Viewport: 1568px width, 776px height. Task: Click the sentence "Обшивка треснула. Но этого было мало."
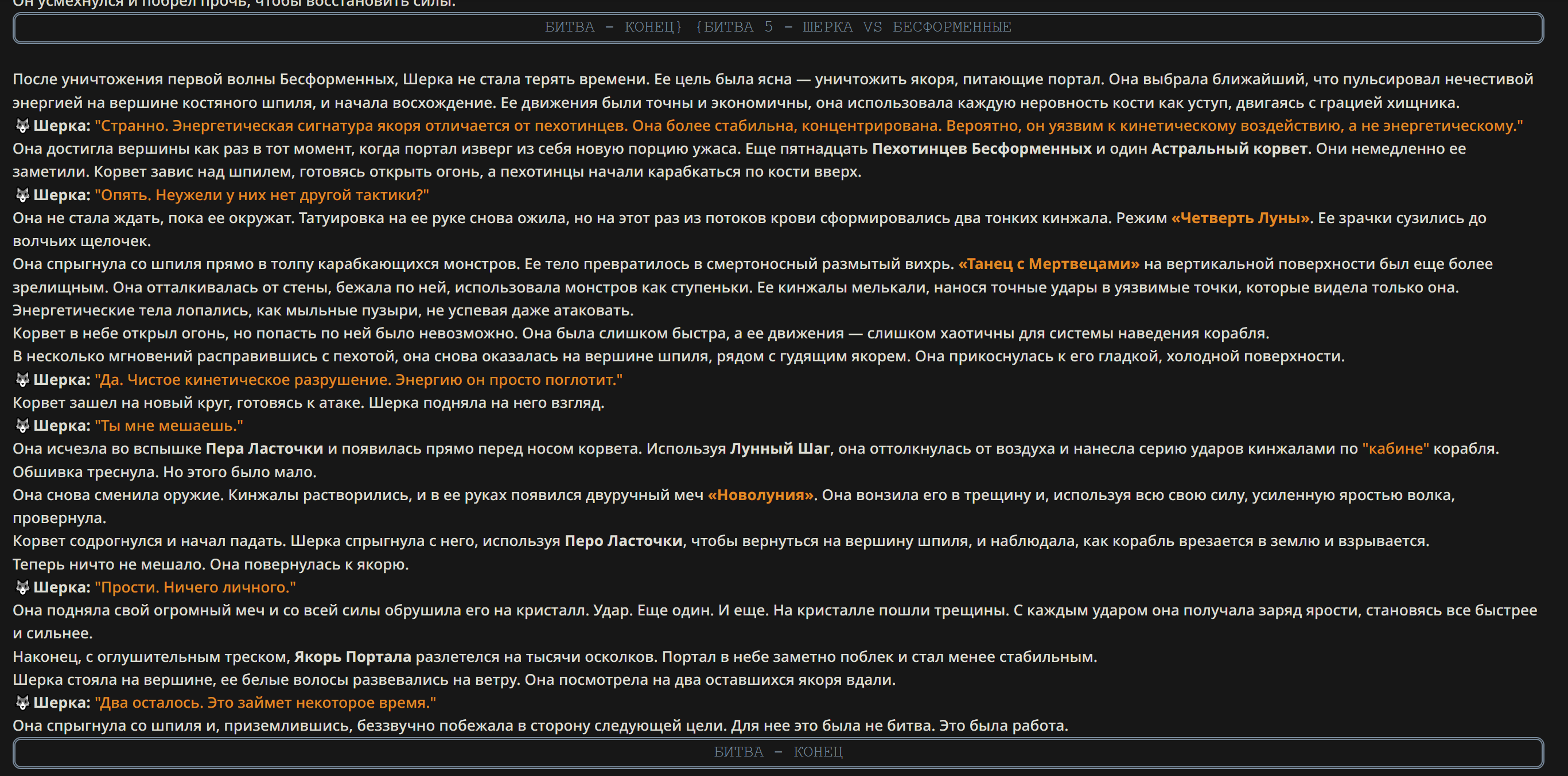pos(164,472)
